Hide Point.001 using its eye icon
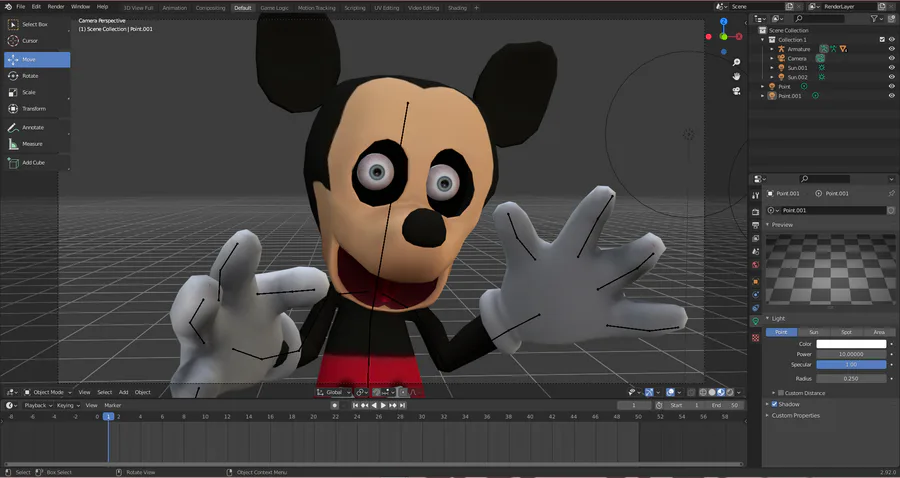Viewport: 900px width, 478px height. coord(892,96)
